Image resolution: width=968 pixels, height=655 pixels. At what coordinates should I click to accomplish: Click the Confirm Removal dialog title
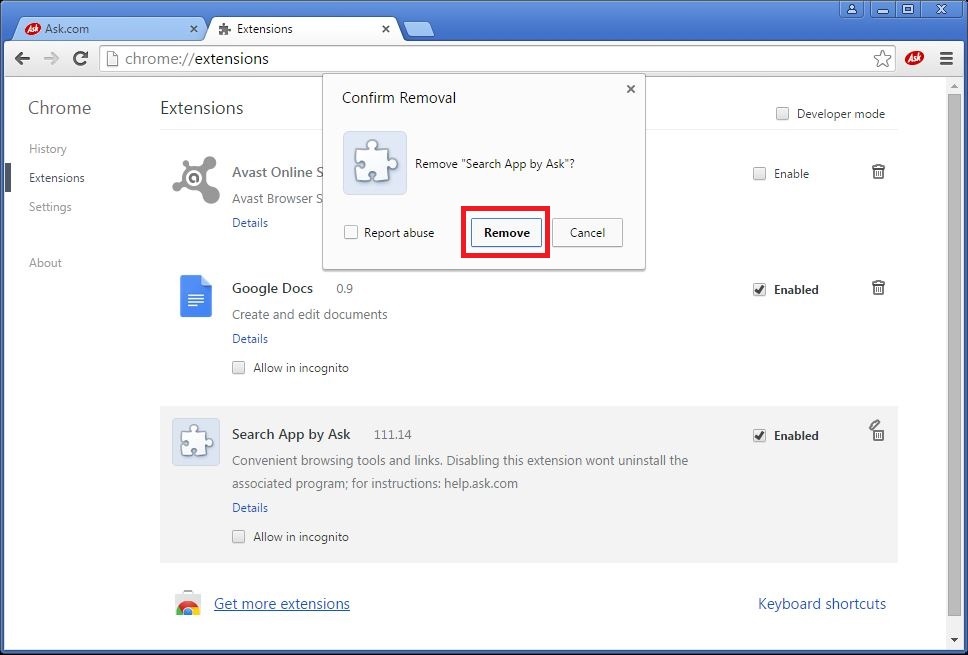click(399, 98)
